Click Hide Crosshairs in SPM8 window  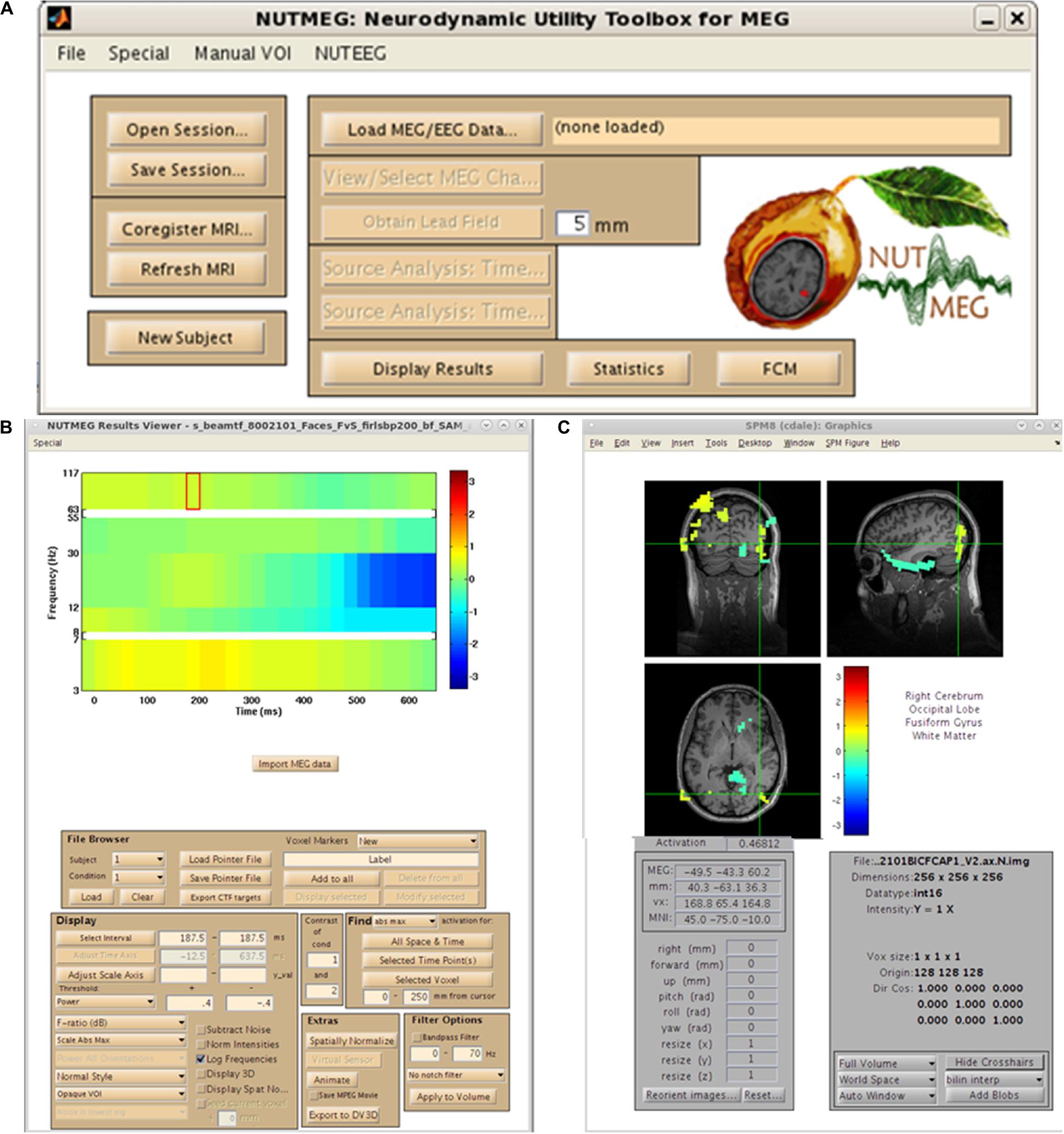coord(994,1062)
